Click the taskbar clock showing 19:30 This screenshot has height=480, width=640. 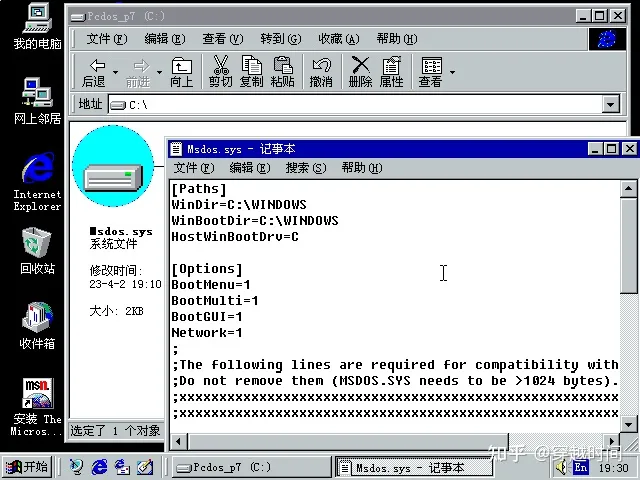coord(613,467)
